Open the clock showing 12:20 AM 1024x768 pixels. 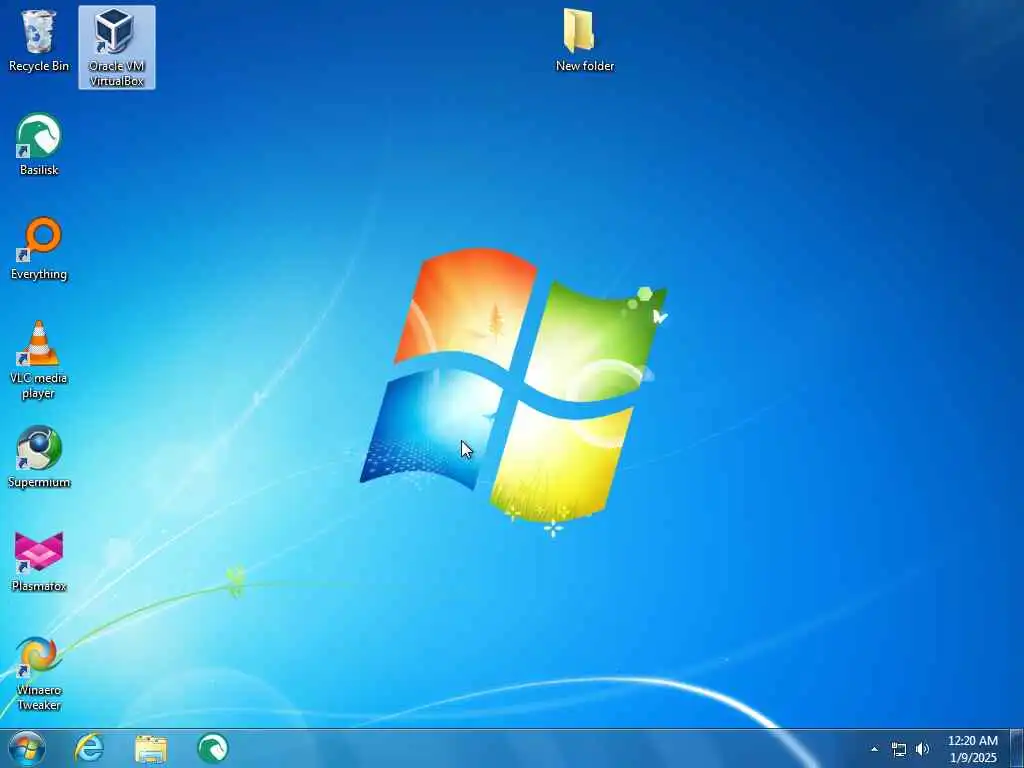coord(973,749)
